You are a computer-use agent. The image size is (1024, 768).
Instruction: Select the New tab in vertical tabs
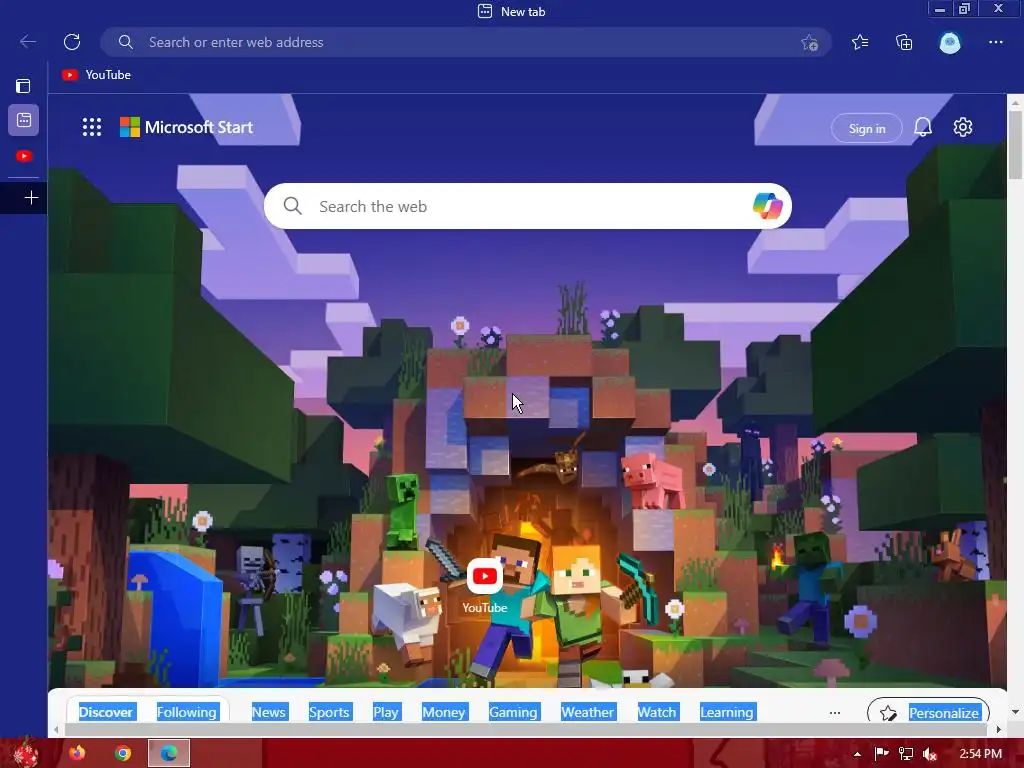pos(24,120)
